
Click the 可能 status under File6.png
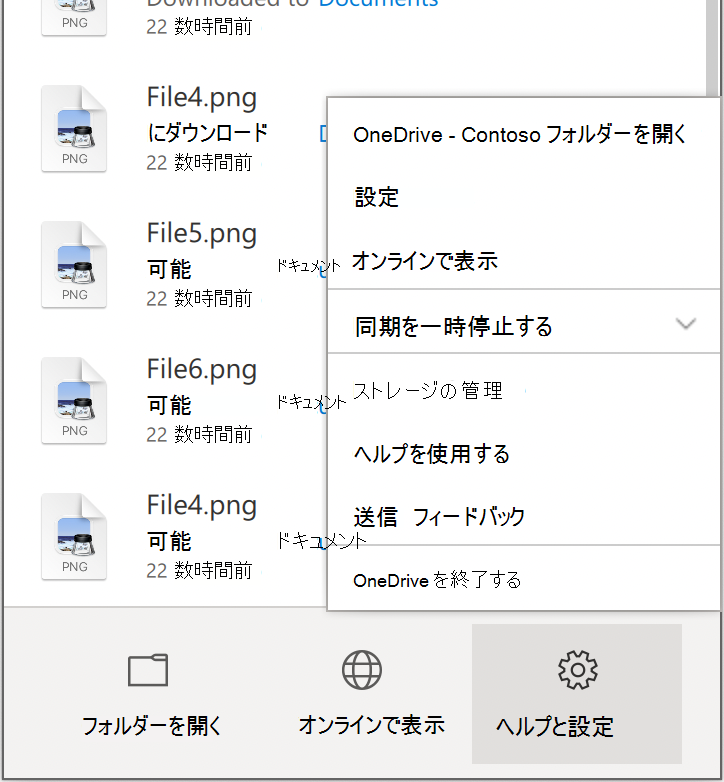[x=169, y=405]
